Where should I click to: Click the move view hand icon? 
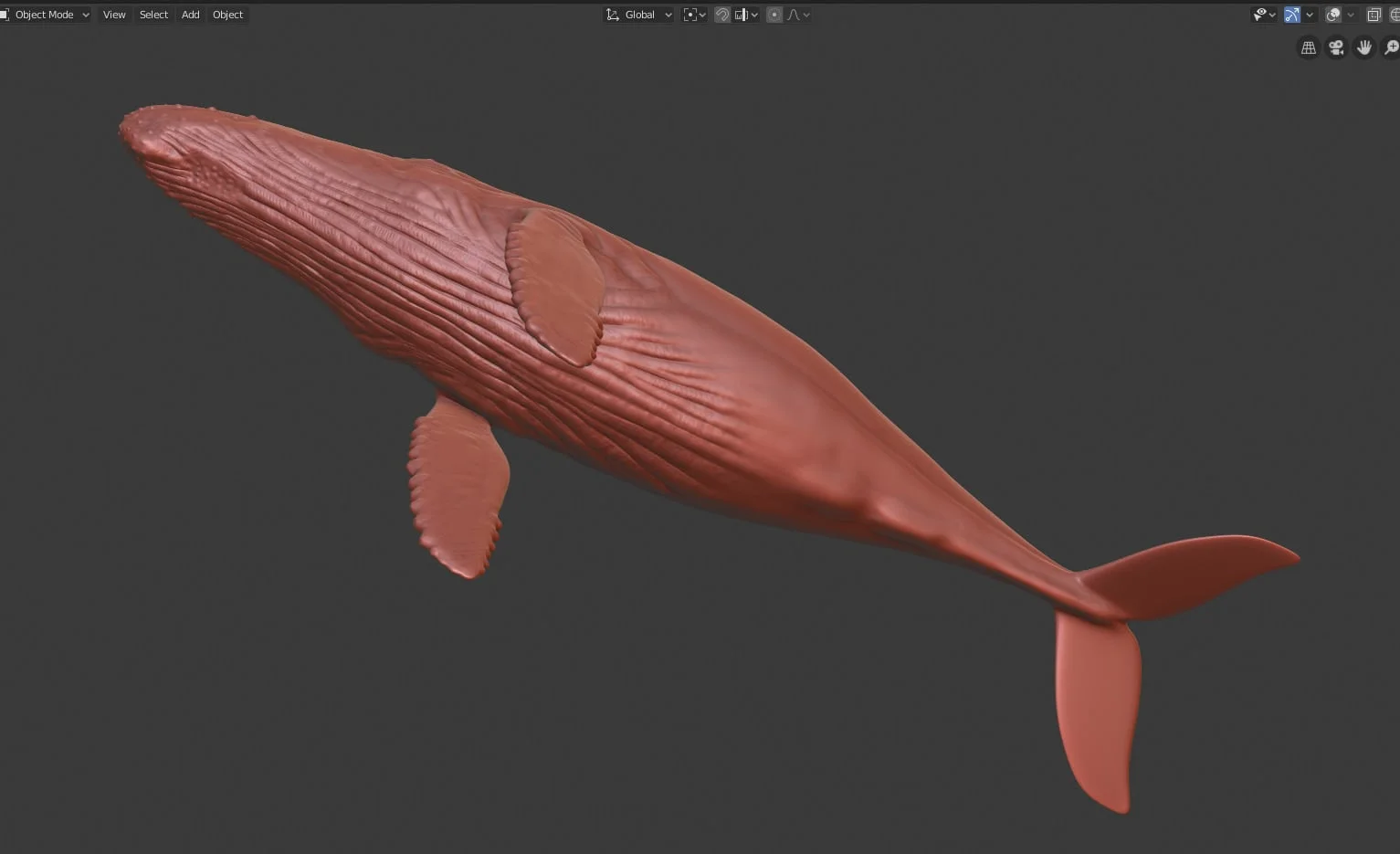click(x=1363, y=47)
